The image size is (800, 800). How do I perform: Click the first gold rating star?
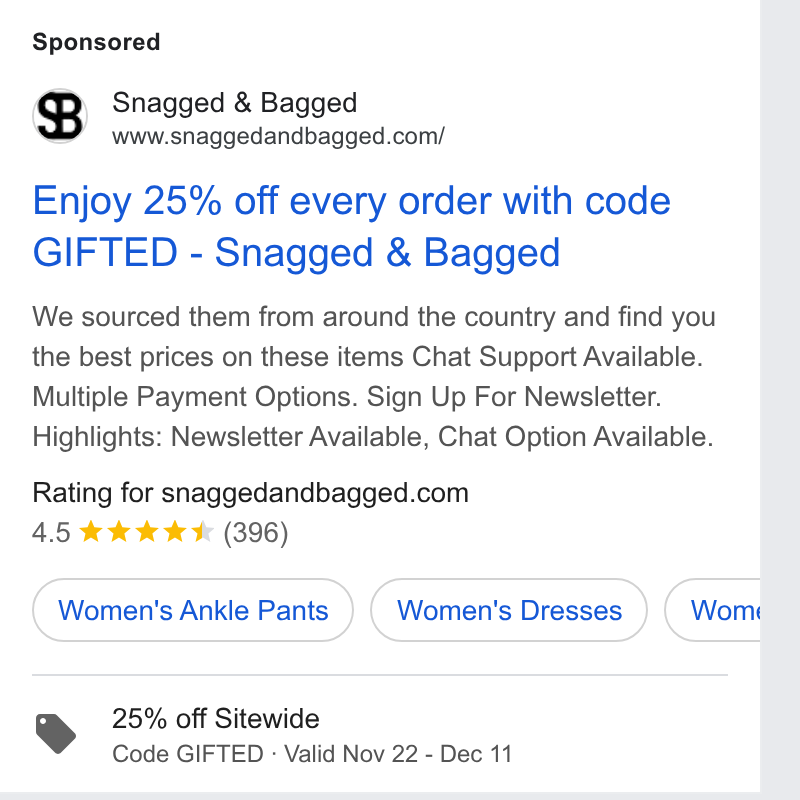pyautogui.click(x=91, y=532)
